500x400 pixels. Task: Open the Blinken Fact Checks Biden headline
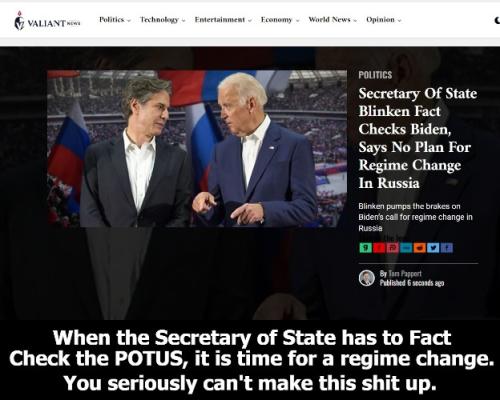click(x=418, y=138)
